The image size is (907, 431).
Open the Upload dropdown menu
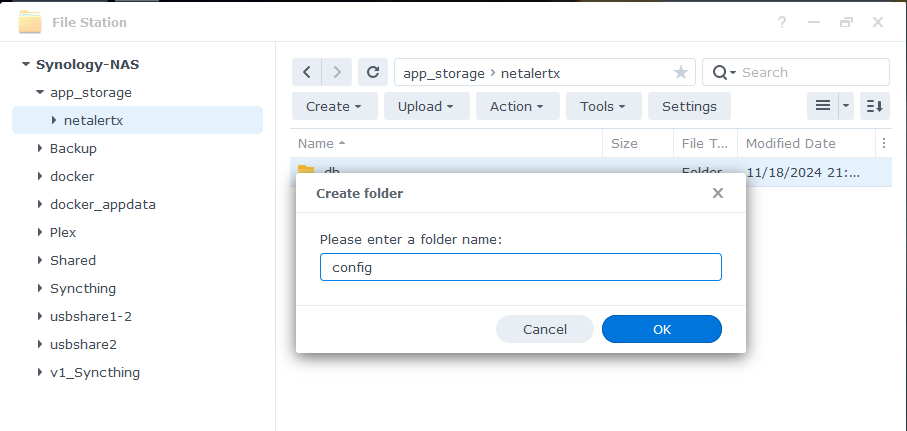(425, 106)
